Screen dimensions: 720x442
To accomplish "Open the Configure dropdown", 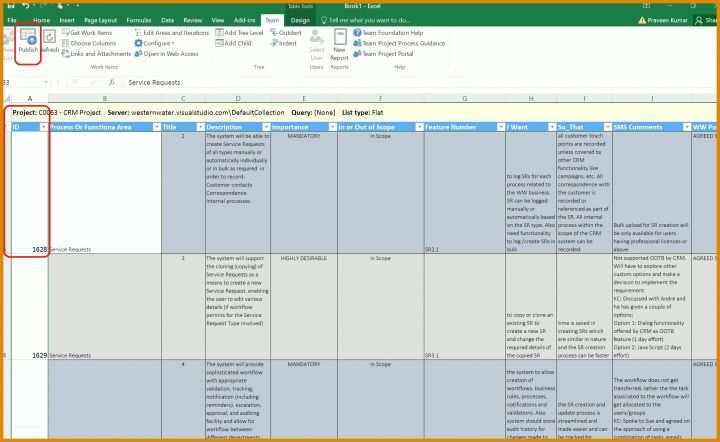I will (x=154, y=43).
